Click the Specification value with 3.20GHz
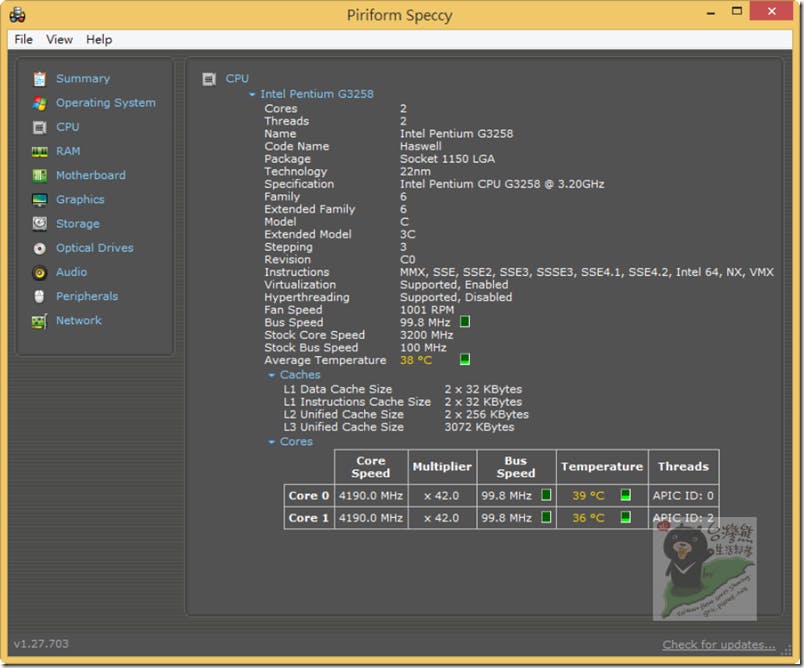This screenshot has height=668, width=804. pos(502,184)
